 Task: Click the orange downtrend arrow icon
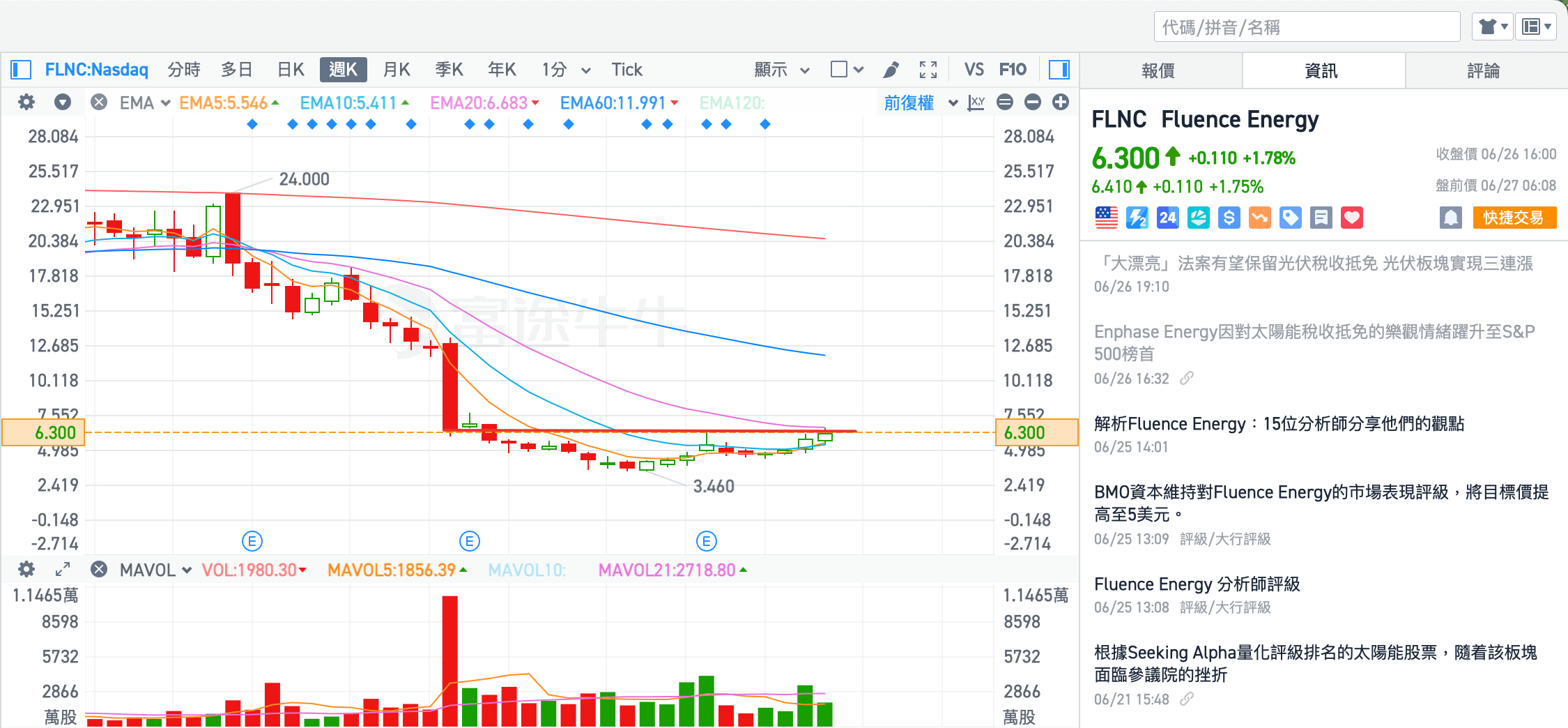click(x=1260, y=218)
